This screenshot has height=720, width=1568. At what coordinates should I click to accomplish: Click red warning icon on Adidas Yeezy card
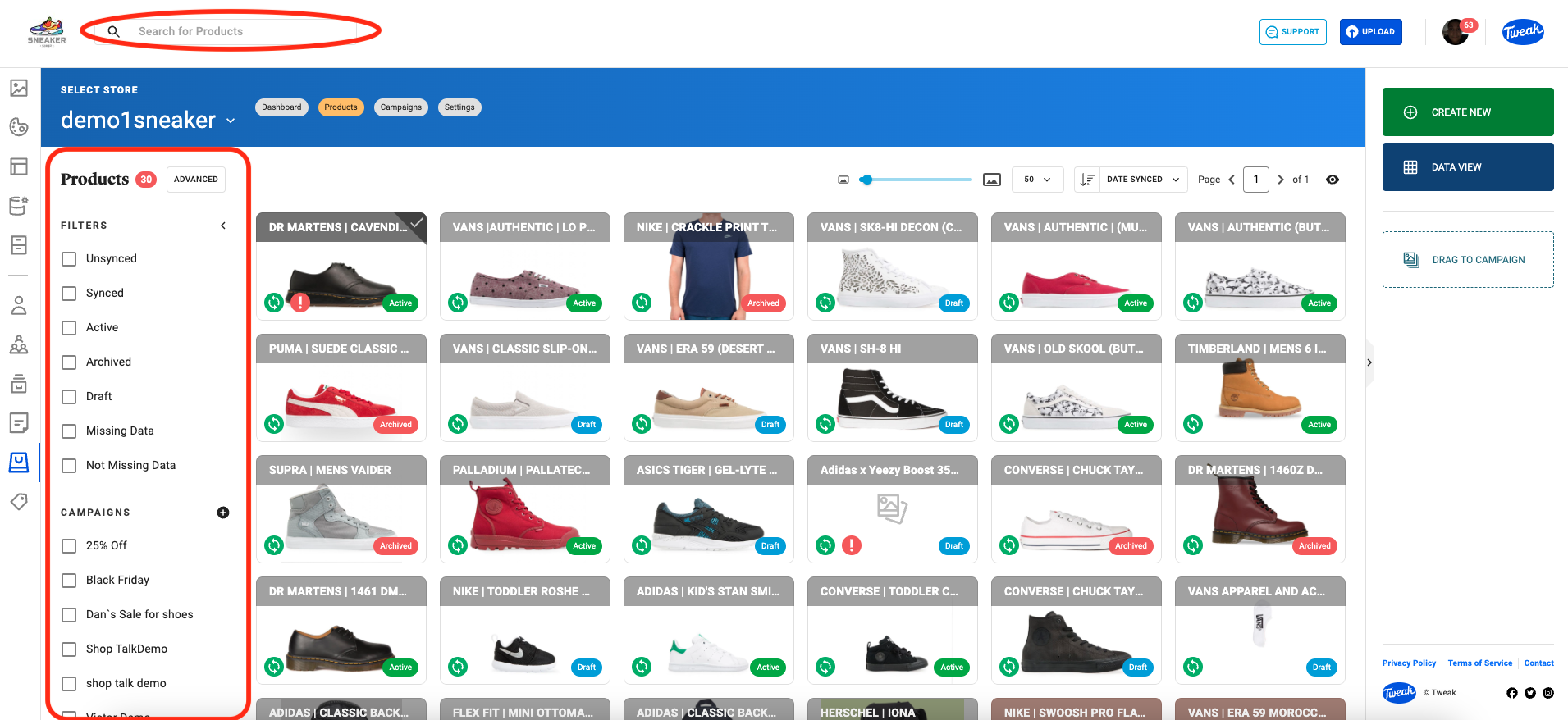852,545
